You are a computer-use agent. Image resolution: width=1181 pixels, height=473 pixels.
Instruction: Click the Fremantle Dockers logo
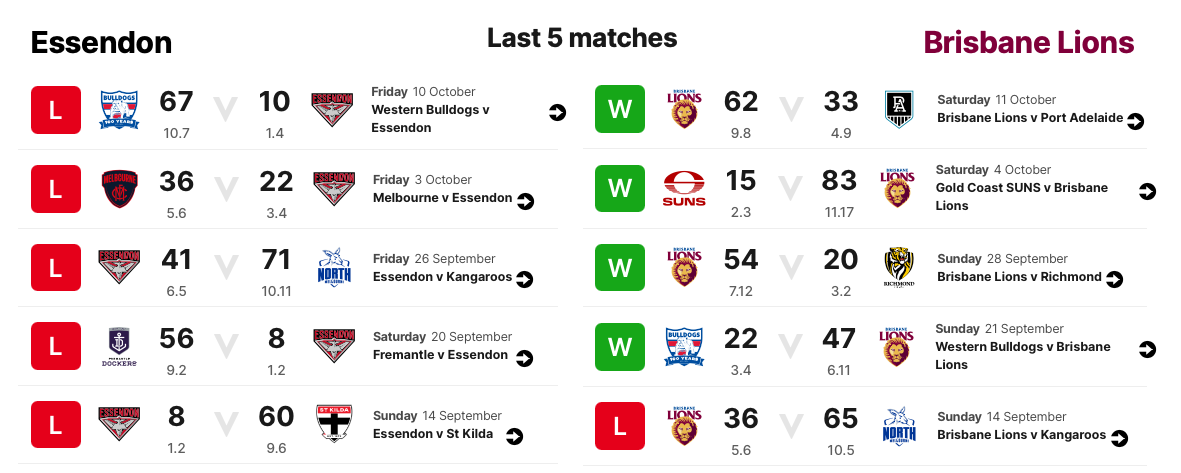119,347
